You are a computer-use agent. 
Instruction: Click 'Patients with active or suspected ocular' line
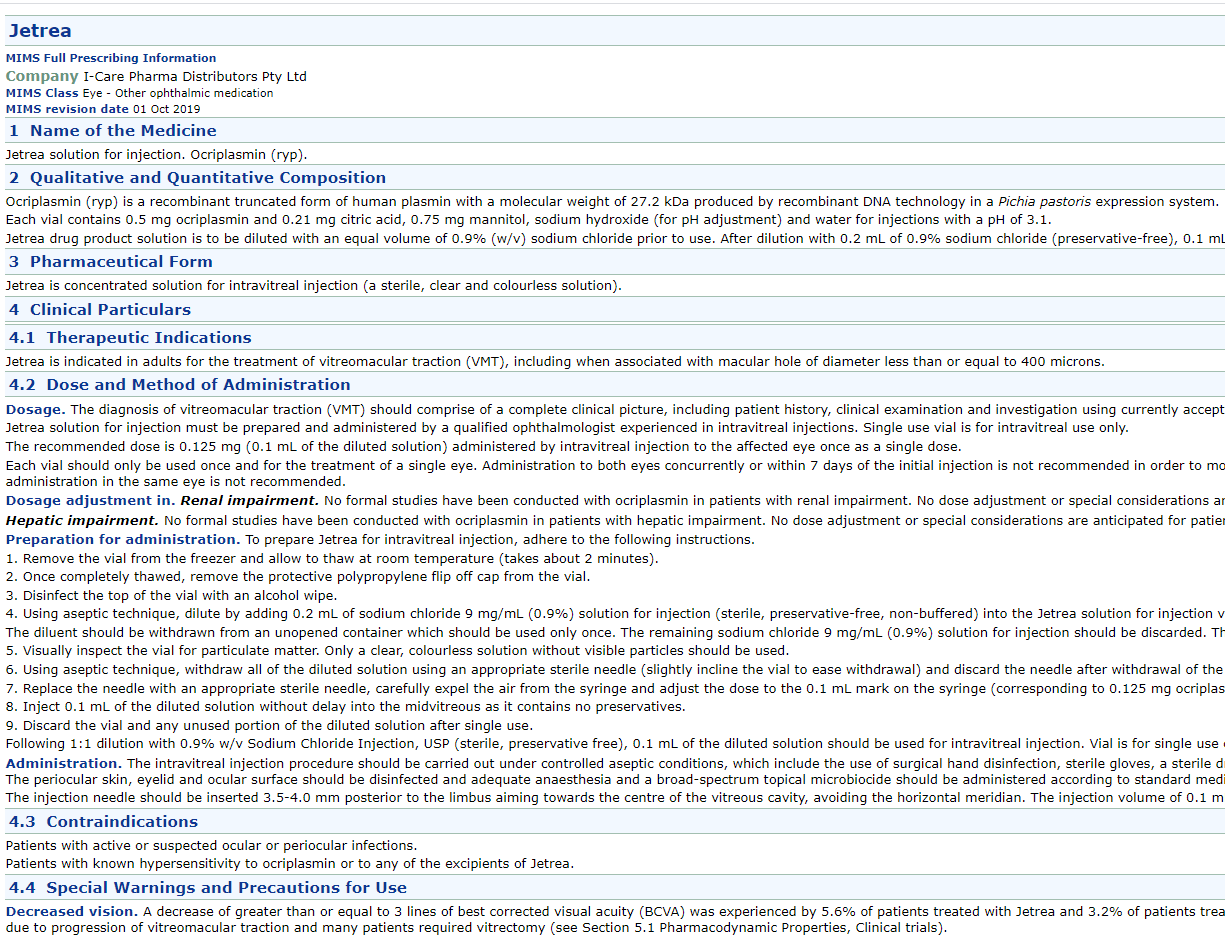[211, 846]
